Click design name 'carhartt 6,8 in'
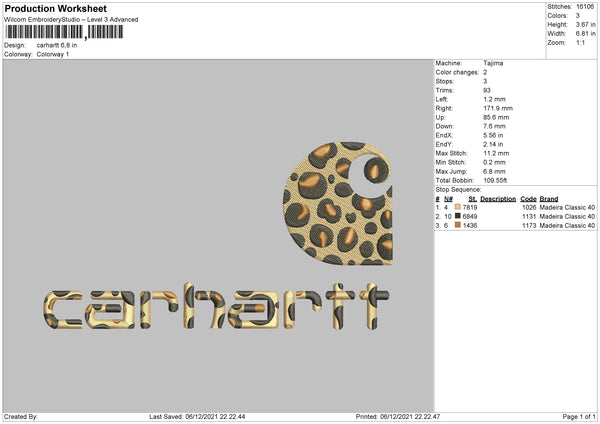Image resolution: width=600 pixels, height=424 pixels. coord(57,45)
